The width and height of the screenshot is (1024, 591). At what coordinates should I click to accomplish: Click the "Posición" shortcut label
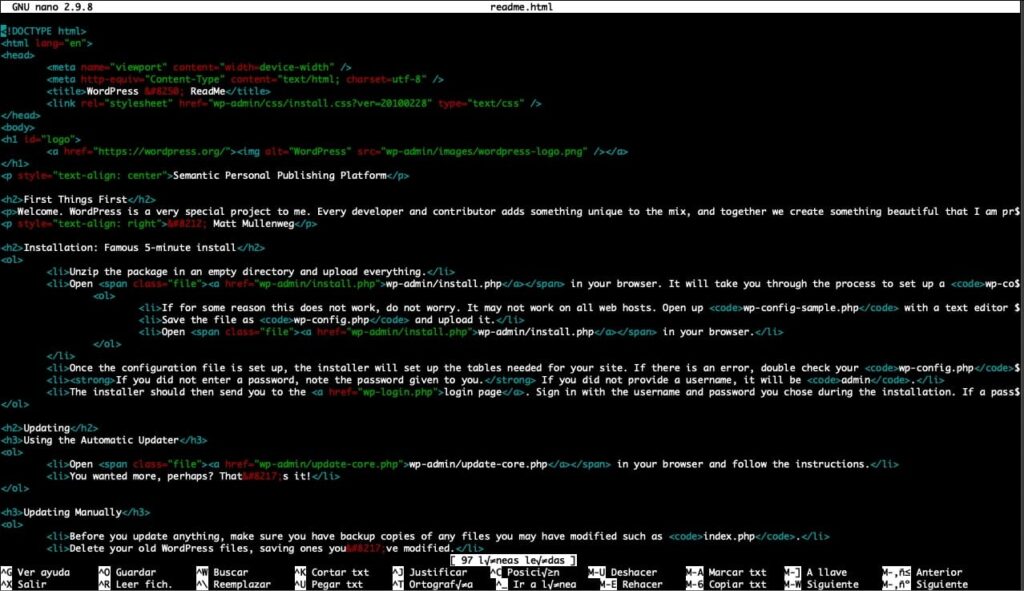(x=533, y=572)
